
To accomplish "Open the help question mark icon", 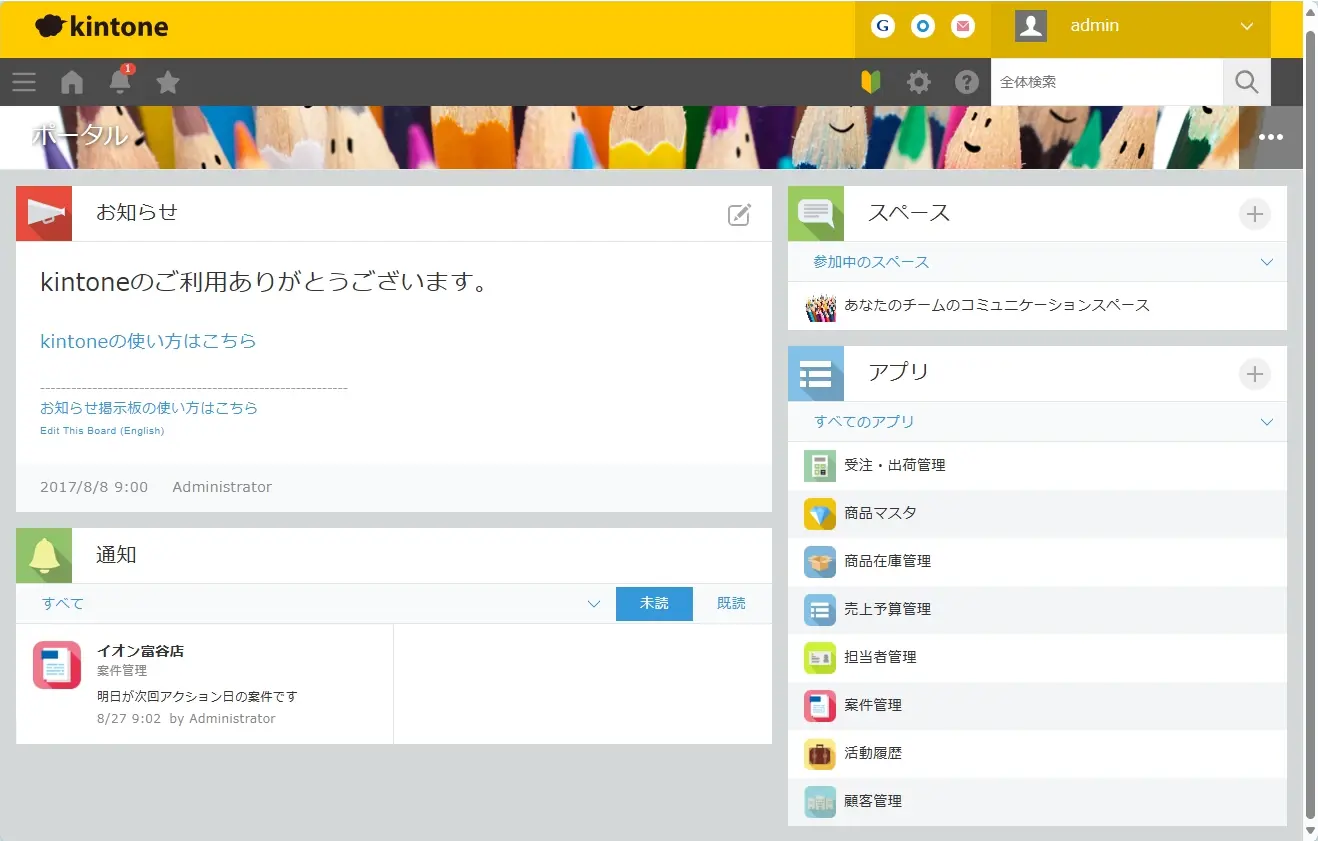I will (x=967, y=82).
